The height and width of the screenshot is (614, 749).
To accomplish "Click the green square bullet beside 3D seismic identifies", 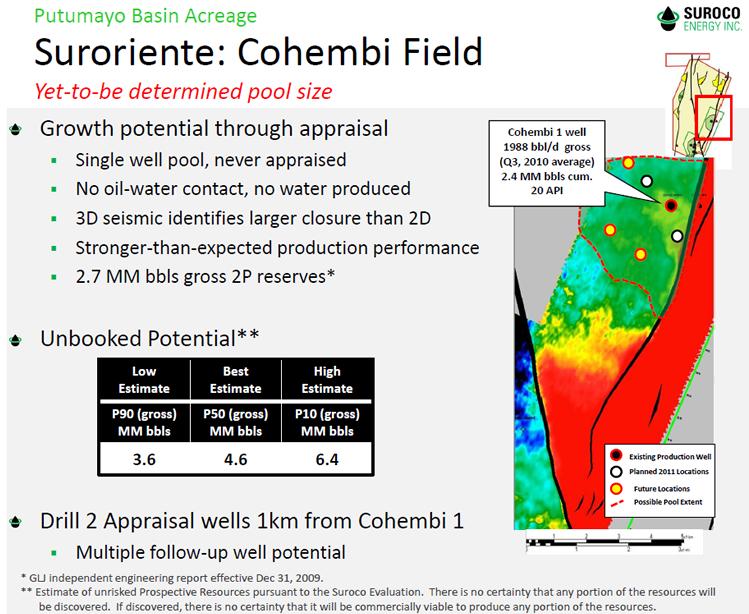I will click(54, 219).
